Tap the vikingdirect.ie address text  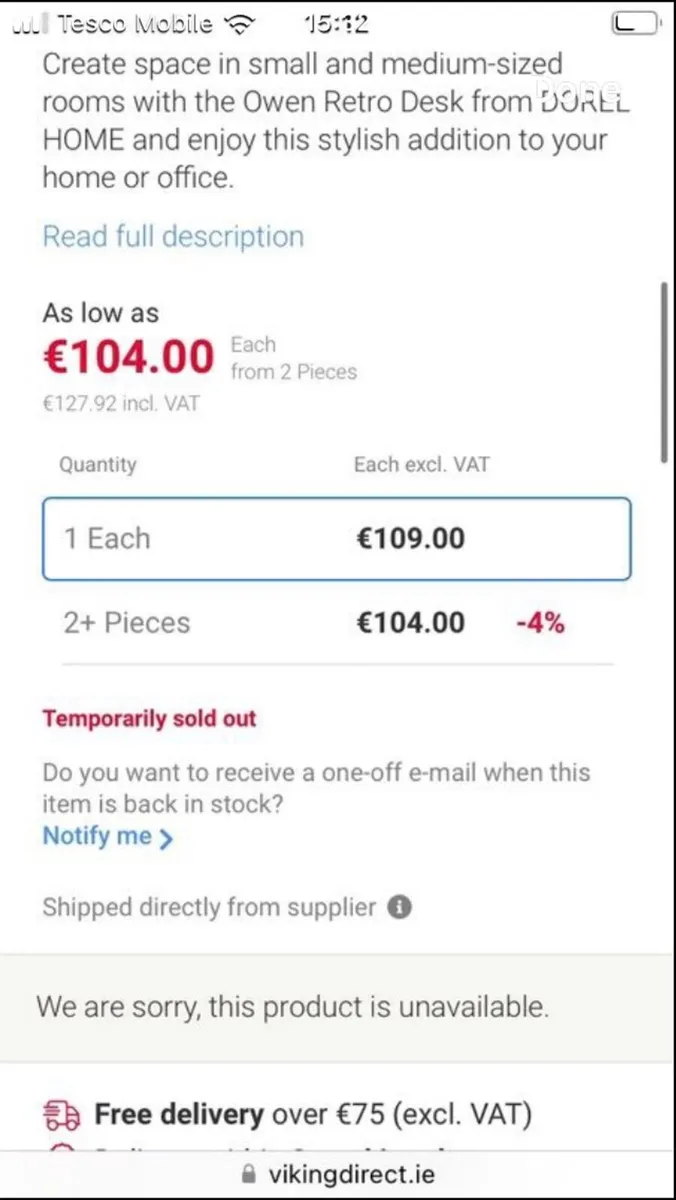coord(351,1173)
